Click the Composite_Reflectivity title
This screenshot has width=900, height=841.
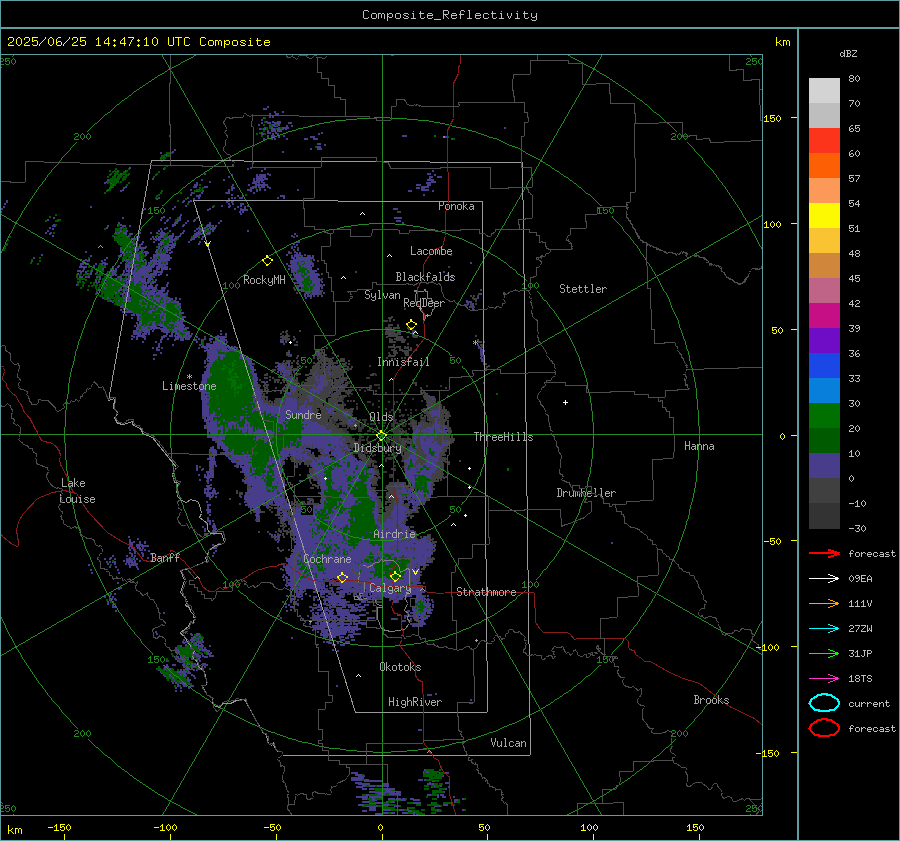click(x=450, y=15)
